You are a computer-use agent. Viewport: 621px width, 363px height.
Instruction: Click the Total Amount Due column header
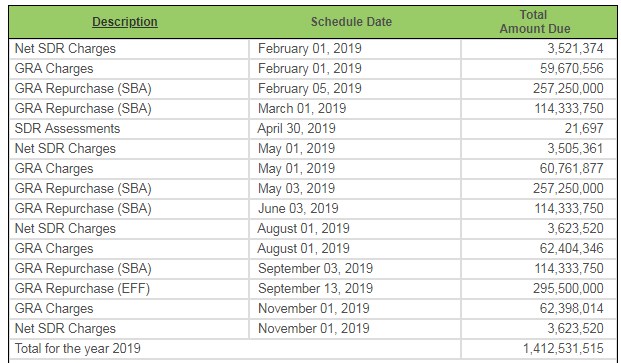click(x=535, y=22)
